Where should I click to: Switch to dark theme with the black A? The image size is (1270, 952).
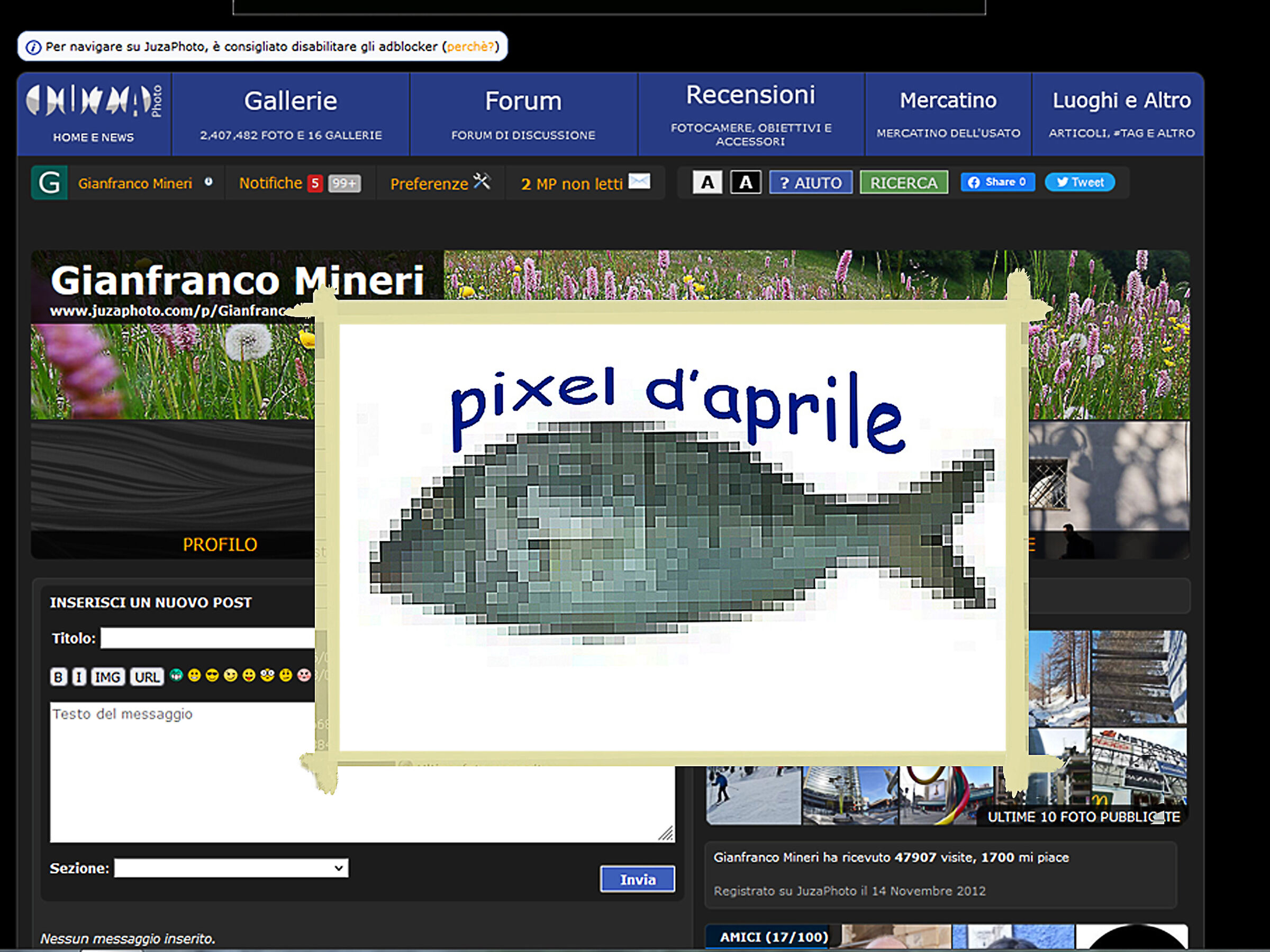(745, 182)
